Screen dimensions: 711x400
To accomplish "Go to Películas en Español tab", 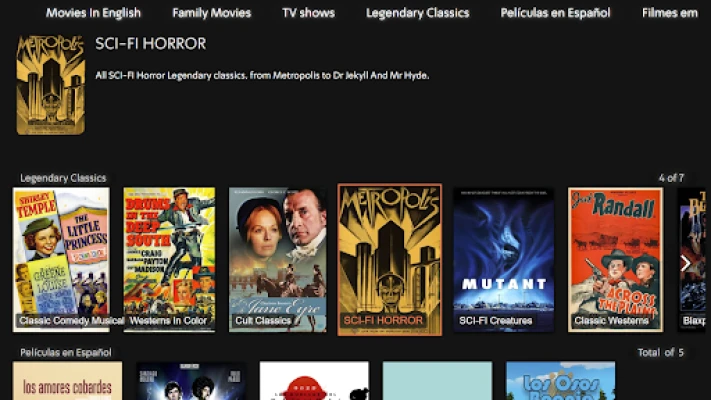I will click(x=555, y=13).
